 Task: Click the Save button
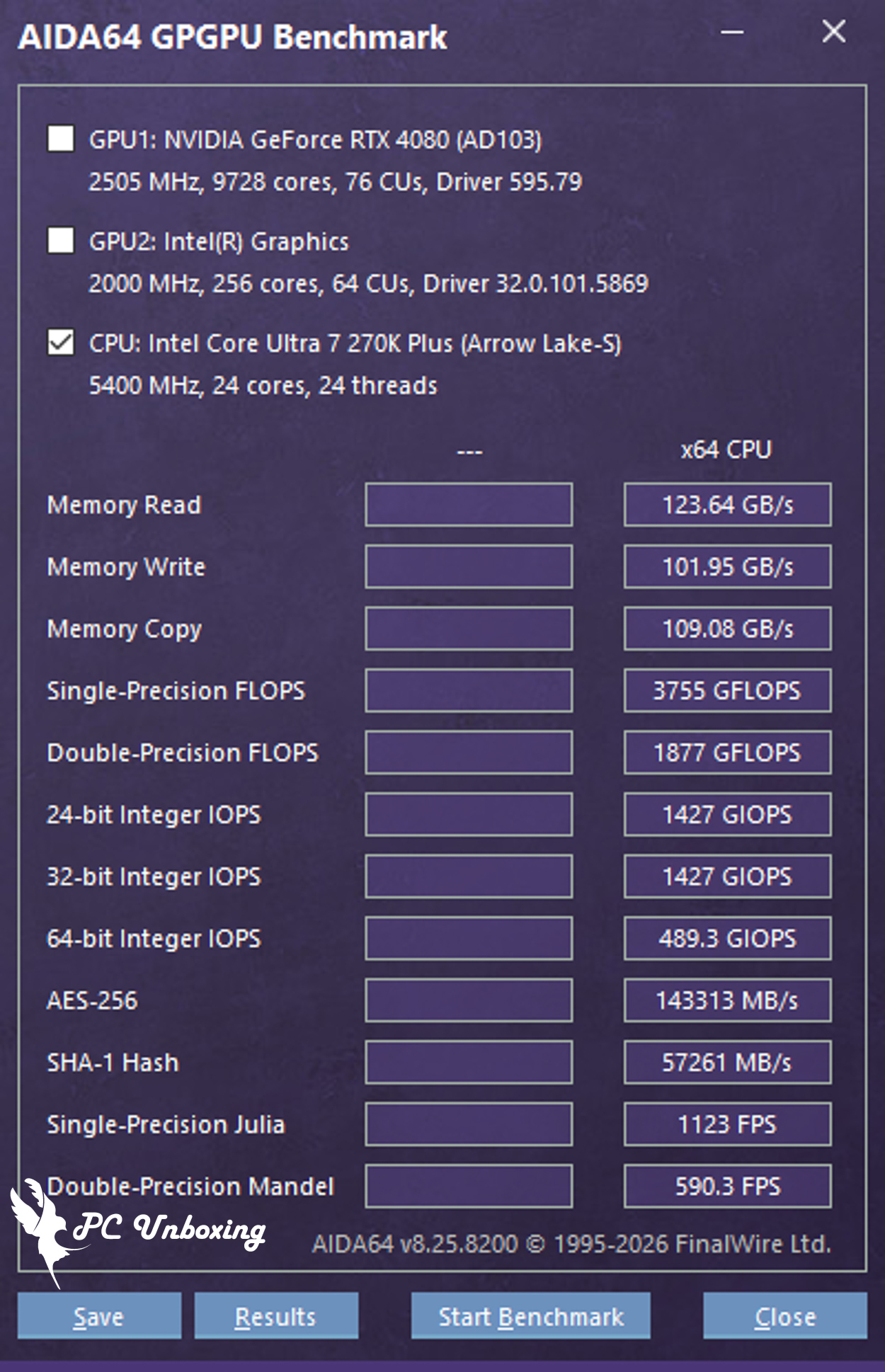point(99,1316)
